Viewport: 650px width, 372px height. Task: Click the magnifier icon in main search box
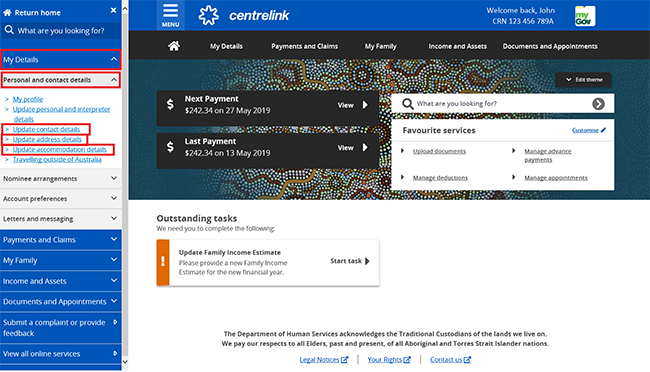click(x=408, y=104)
